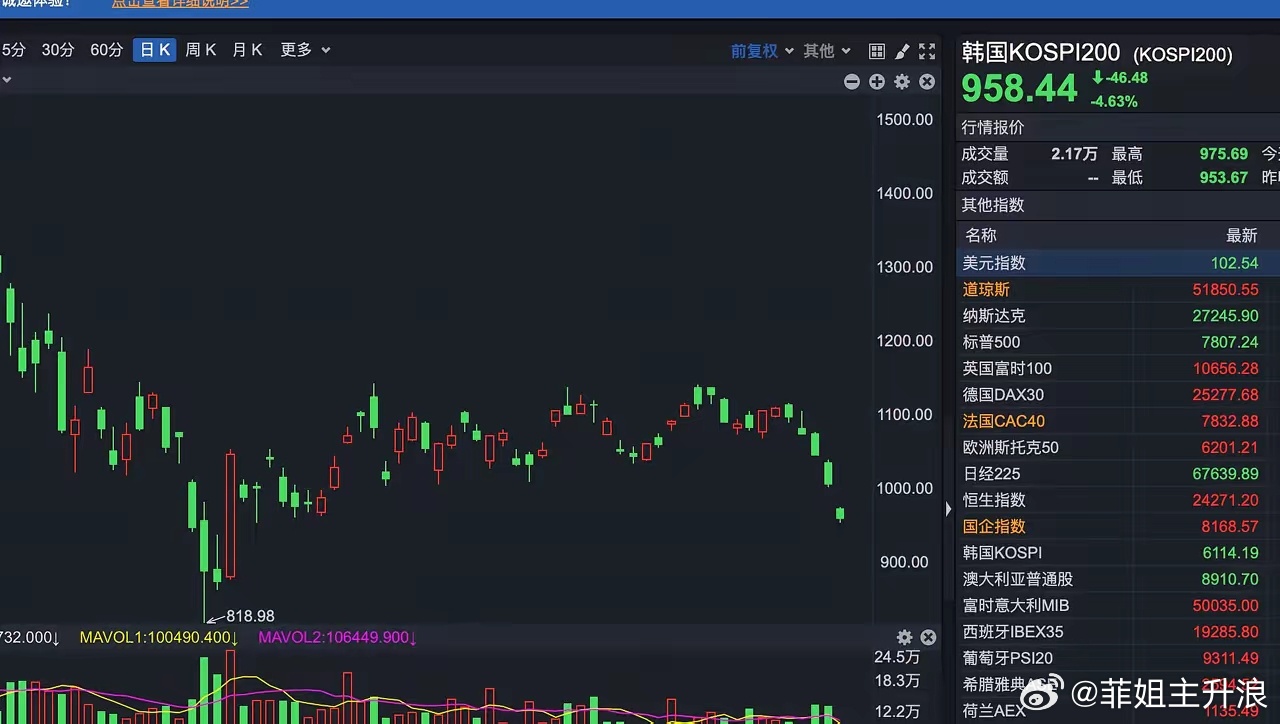
Task: Select the brush drawing tool icon
Action: pyautogui.click(x=902, y=51)
